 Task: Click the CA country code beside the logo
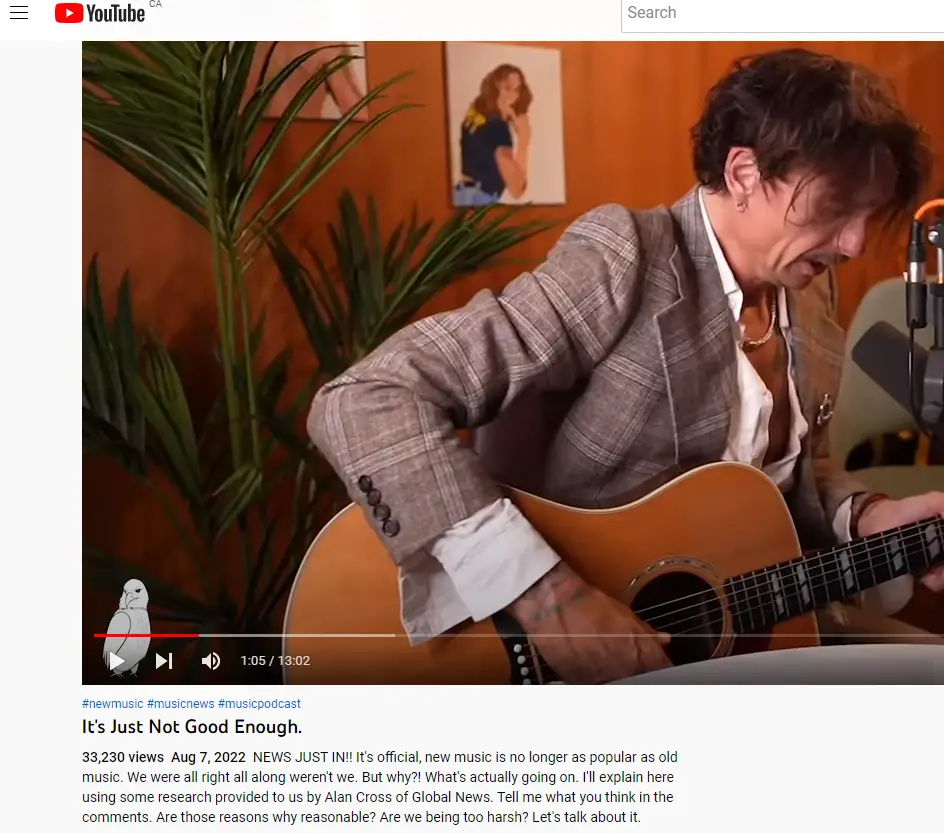pos(155,4)
